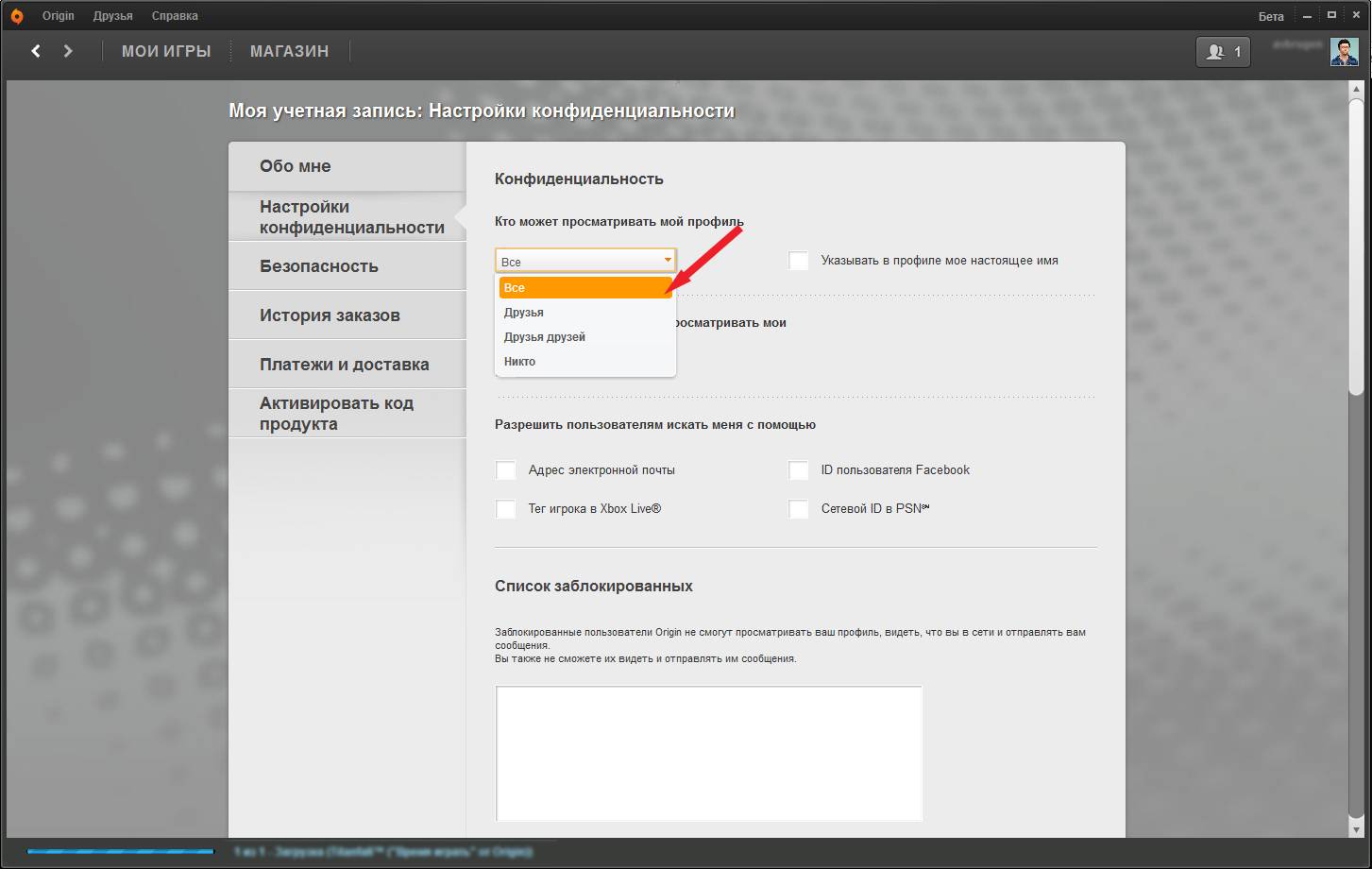Open the 'Друзья' menu in menu bar
The width and height of the screenshot is (1372, 869).
[x=112, y=16]
